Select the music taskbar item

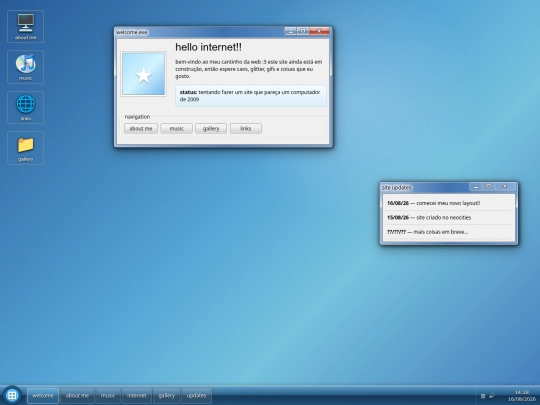click(x=108, y=396)
